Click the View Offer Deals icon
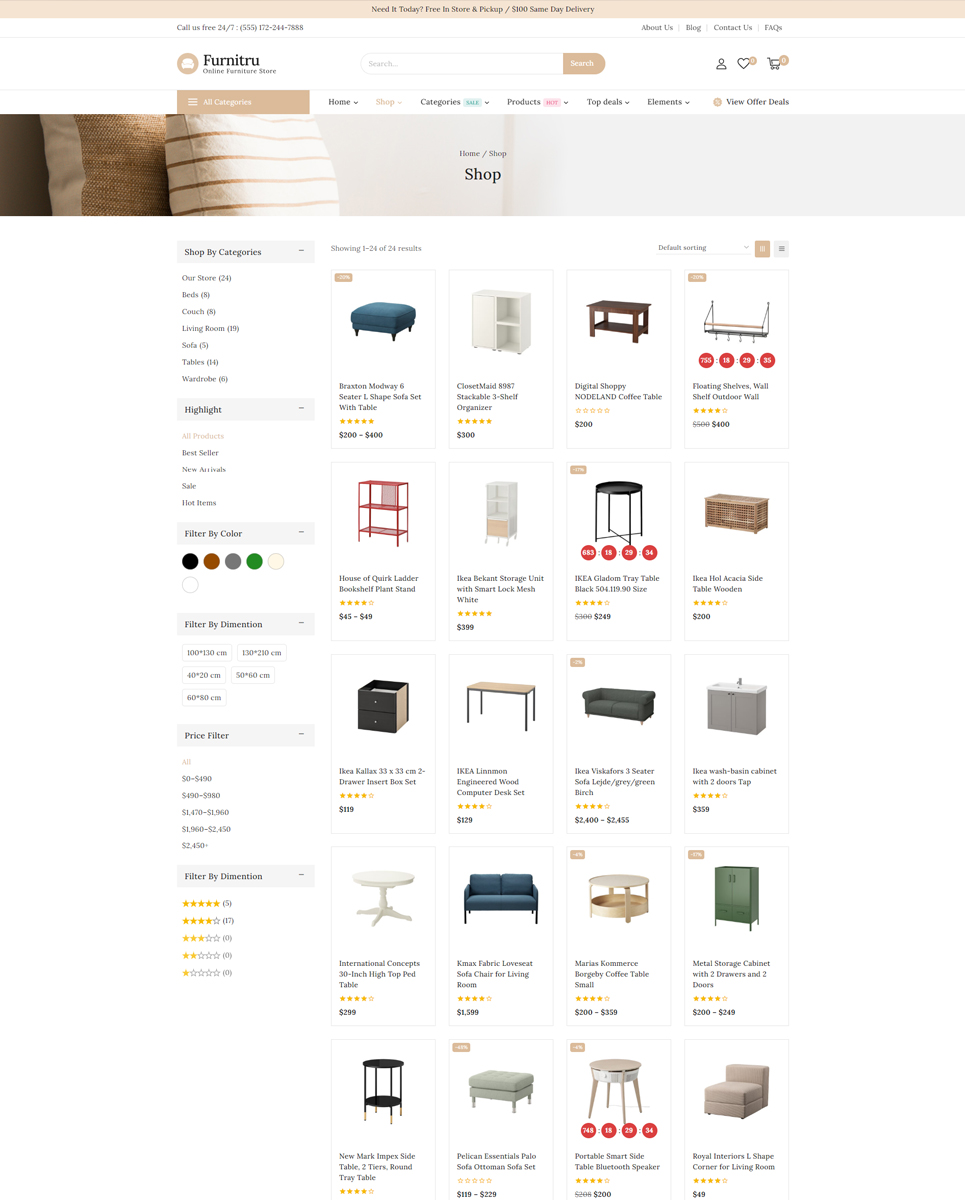This screenshot has height=1200, width=965. pos(717,102)
